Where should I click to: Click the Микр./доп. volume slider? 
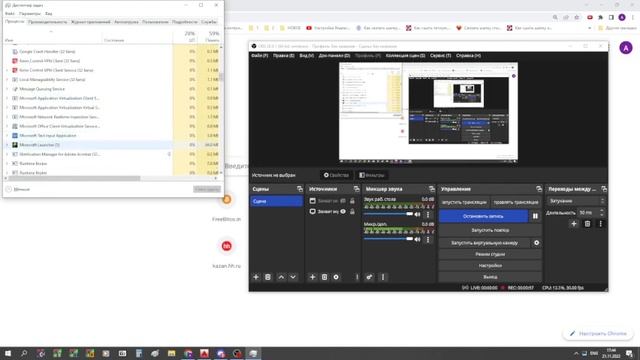[x=388, y=239]
